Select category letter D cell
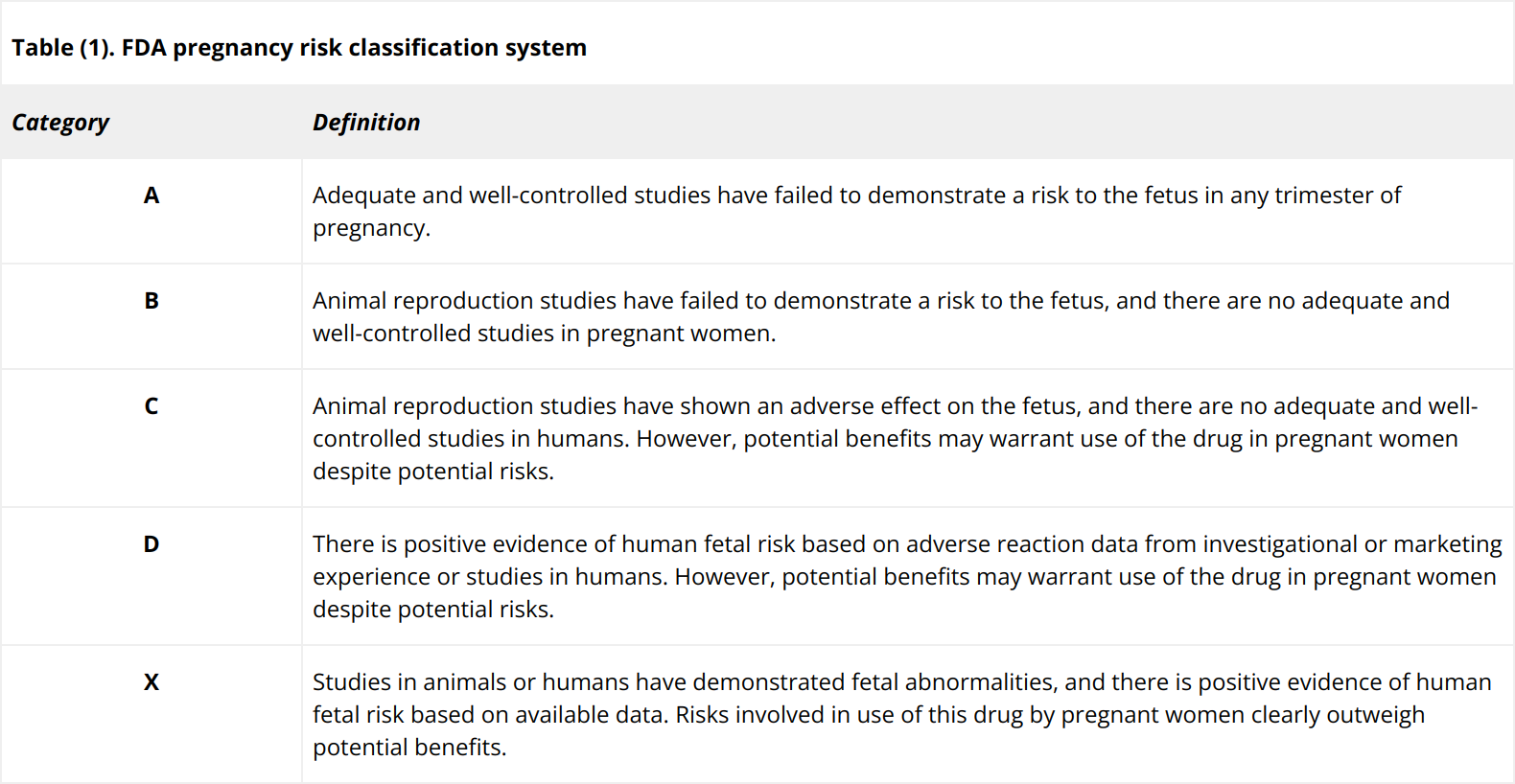 point(151,544)
